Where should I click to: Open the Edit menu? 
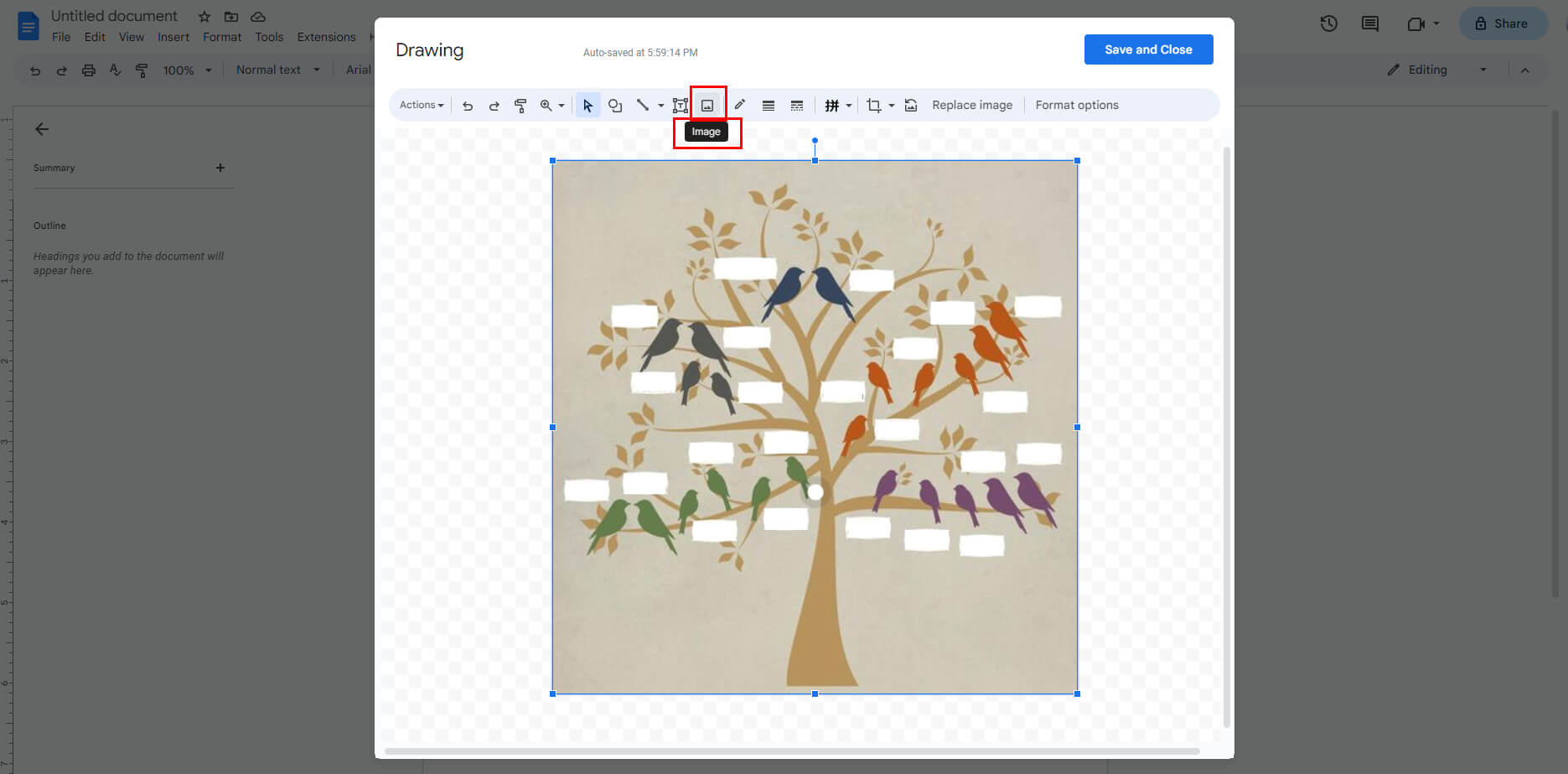95,38
